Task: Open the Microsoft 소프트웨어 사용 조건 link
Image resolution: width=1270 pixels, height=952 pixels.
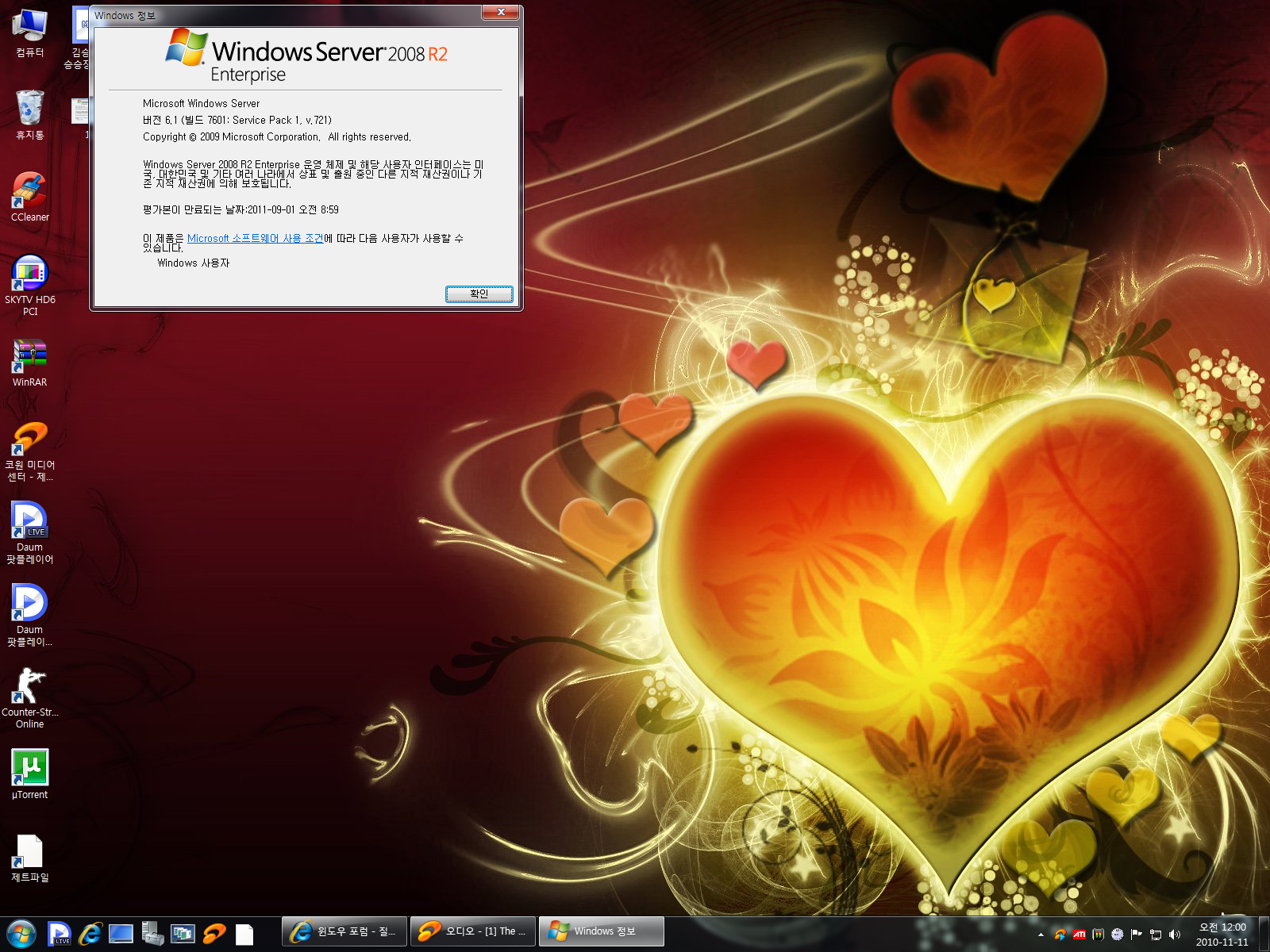Action: (255, 239)
